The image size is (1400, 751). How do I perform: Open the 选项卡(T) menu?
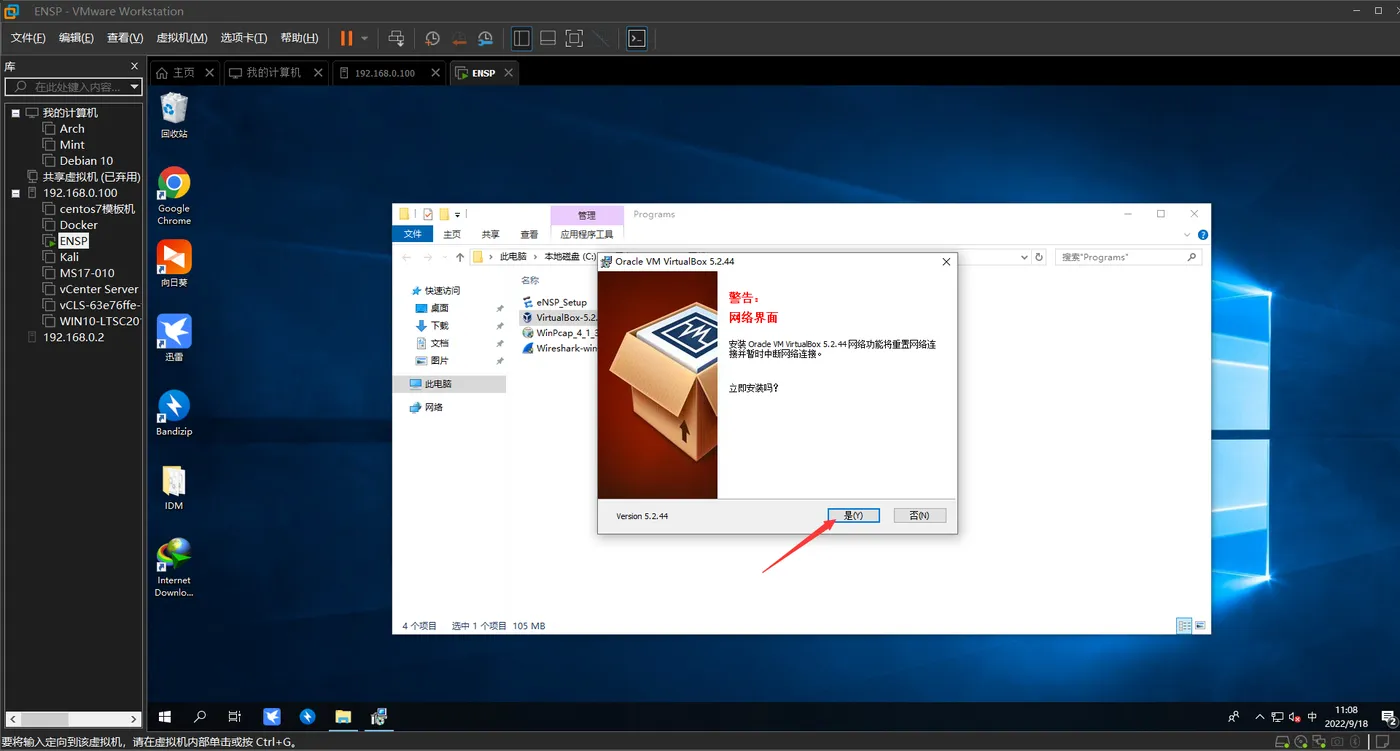point(244,38)
